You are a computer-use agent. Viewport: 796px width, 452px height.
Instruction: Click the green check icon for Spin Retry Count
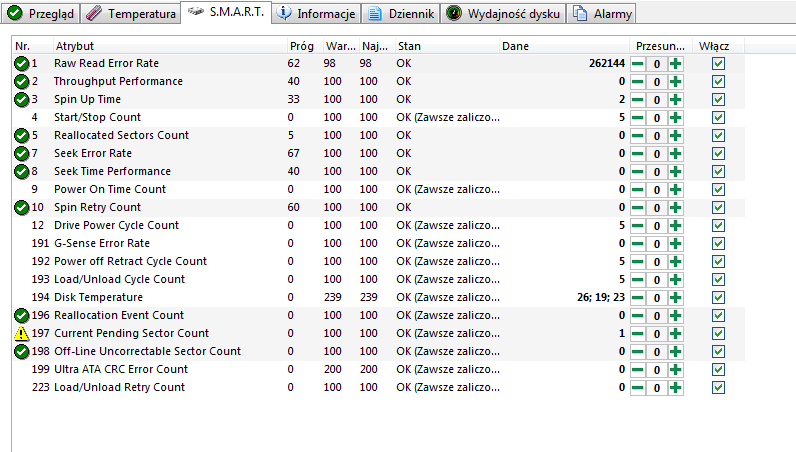pos(21,208)
